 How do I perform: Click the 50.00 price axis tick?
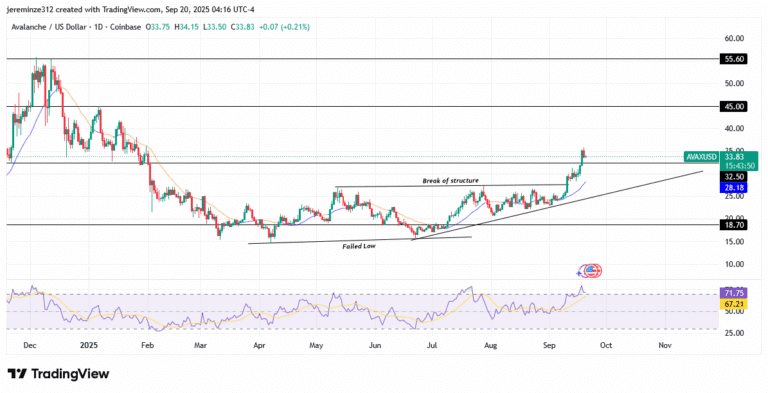(x=734, y=83)
